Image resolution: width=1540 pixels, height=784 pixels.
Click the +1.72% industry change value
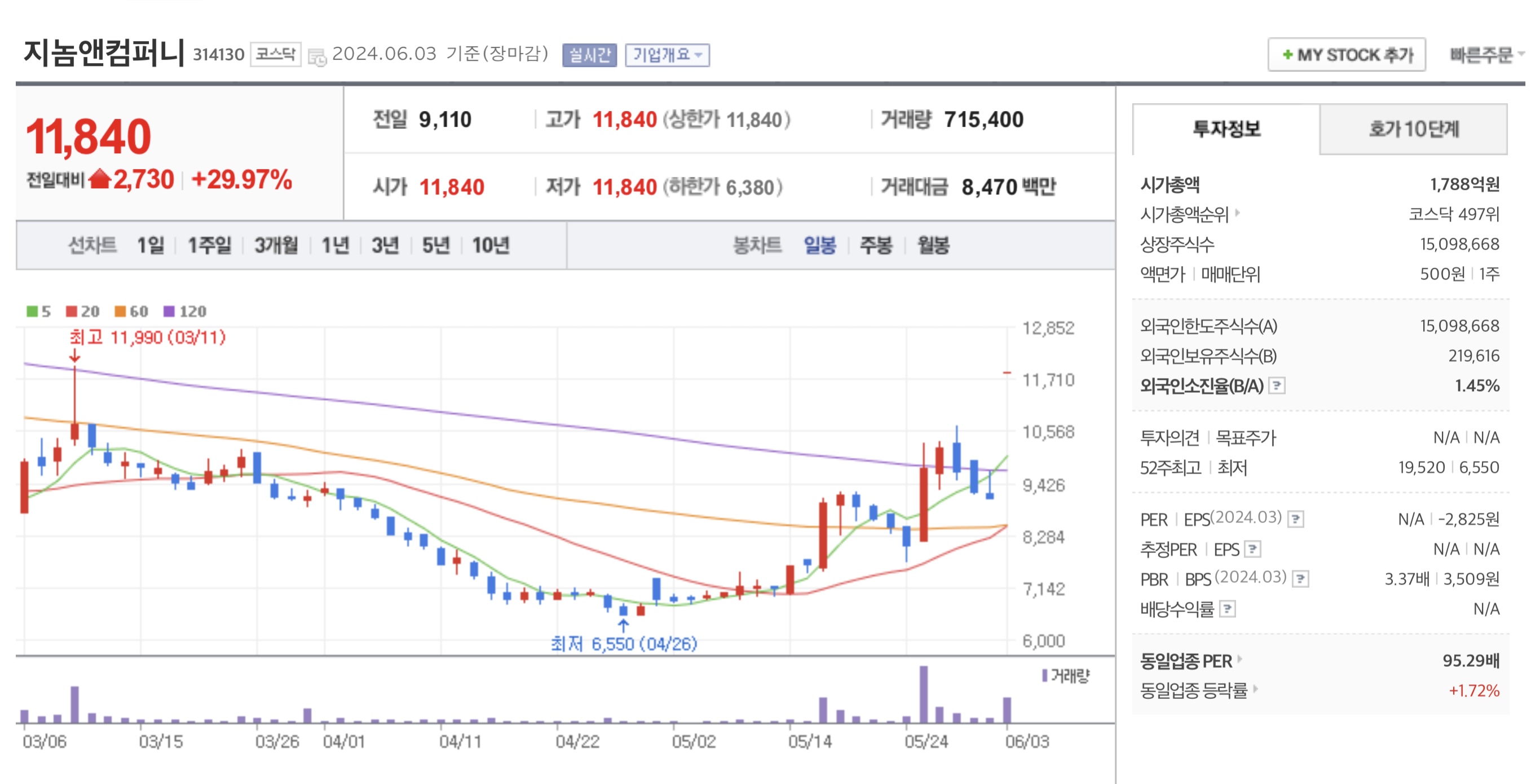tap(1473, 690)
